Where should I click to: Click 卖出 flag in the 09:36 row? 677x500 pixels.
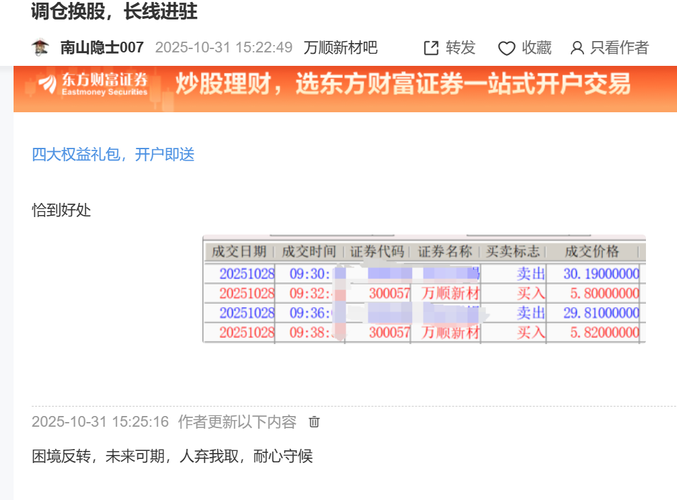point(531,313)
